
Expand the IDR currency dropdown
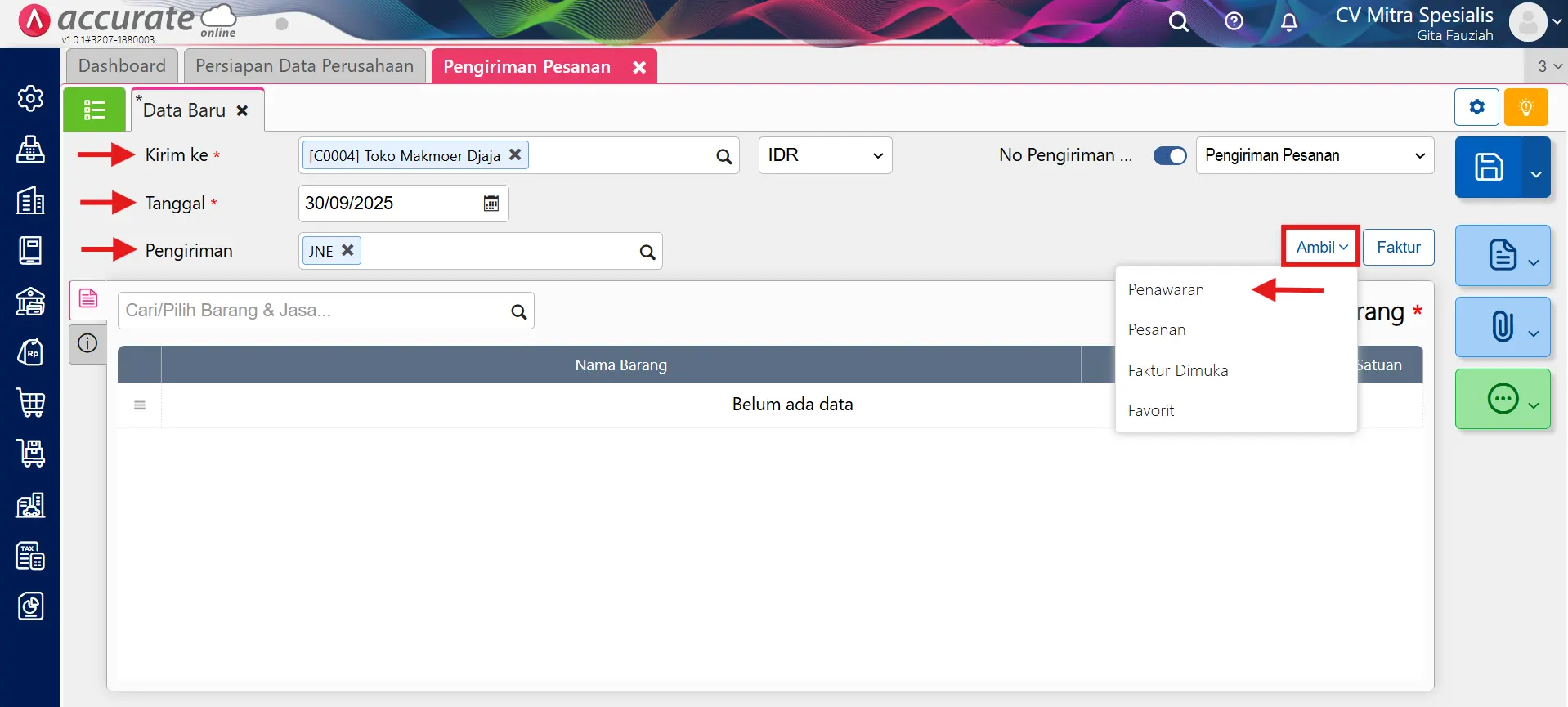825,155
